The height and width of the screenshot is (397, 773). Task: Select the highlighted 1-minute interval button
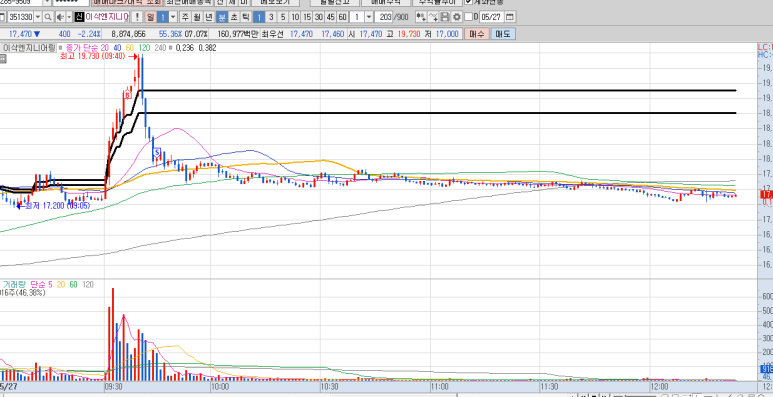pos(259,17)
